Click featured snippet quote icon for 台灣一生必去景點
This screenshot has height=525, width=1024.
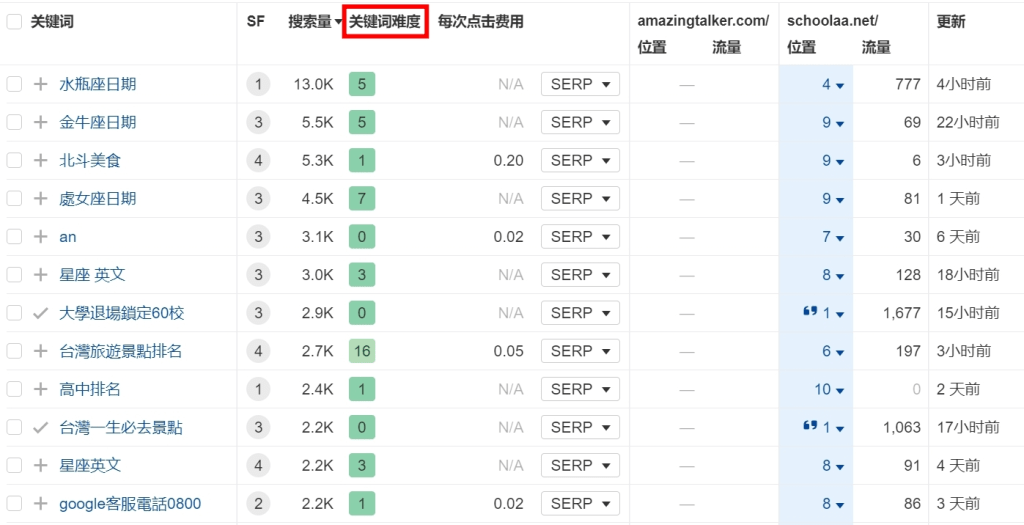click(x=810, y=426)
